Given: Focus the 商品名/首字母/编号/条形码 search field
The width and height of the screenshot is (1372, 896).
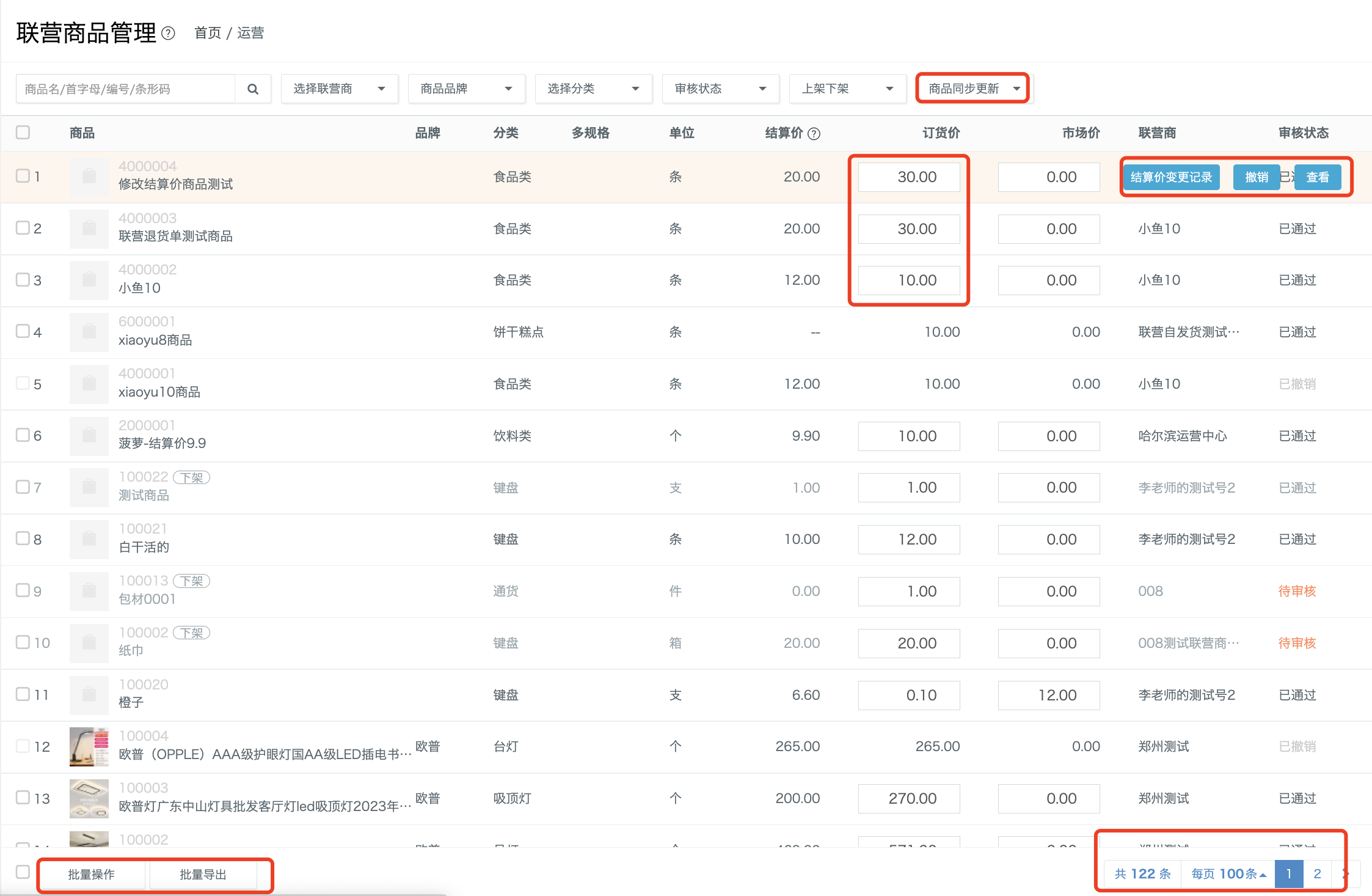Looking at the screenshot, I should coord(125,89).
